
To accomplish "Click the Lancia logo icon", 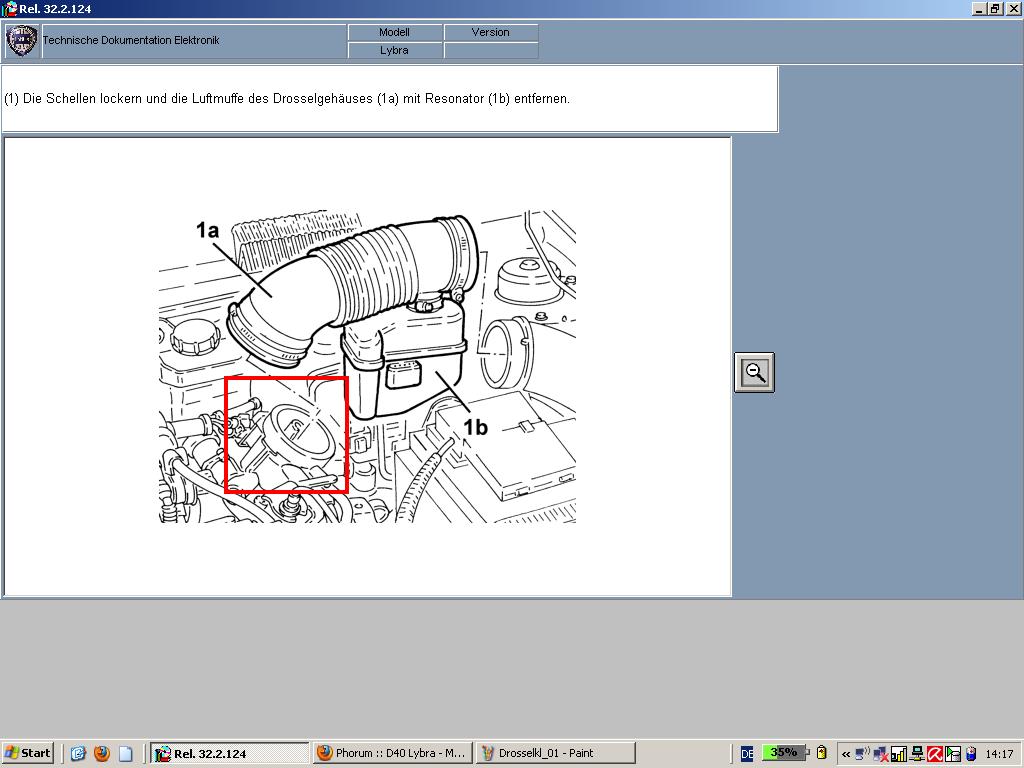I will (x=22, y=40).
